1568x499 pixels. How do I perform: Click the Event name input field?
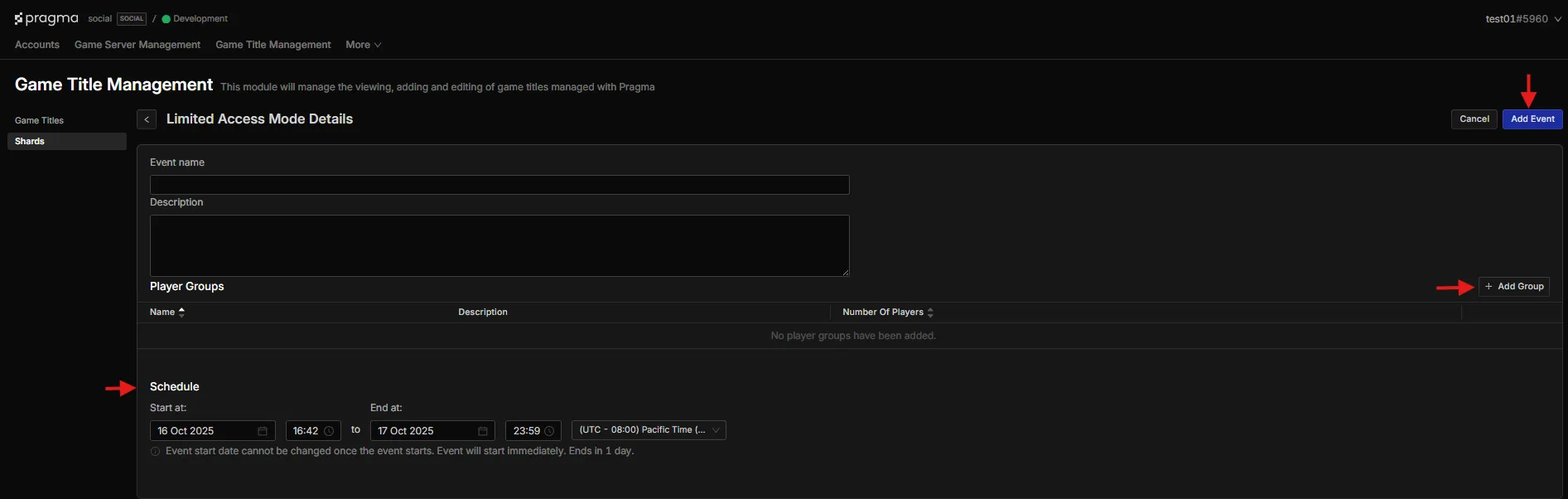point(499,185)
